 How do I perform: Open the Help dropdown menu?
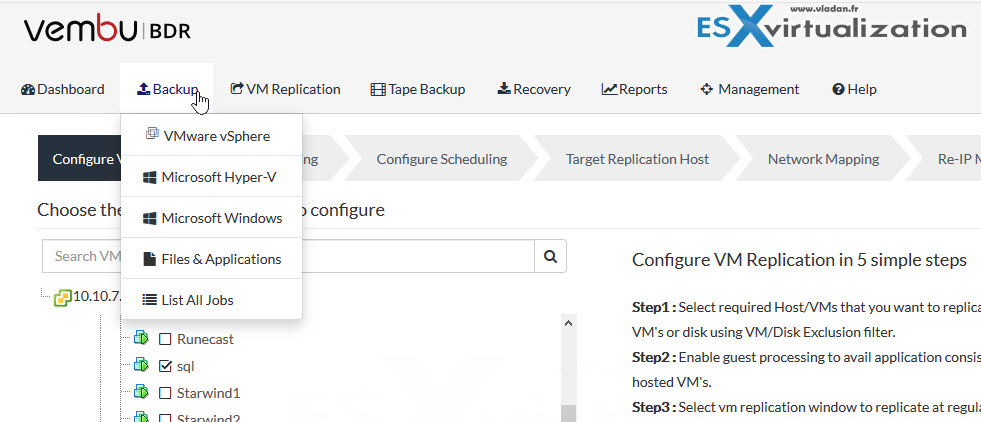pos(854,89)
